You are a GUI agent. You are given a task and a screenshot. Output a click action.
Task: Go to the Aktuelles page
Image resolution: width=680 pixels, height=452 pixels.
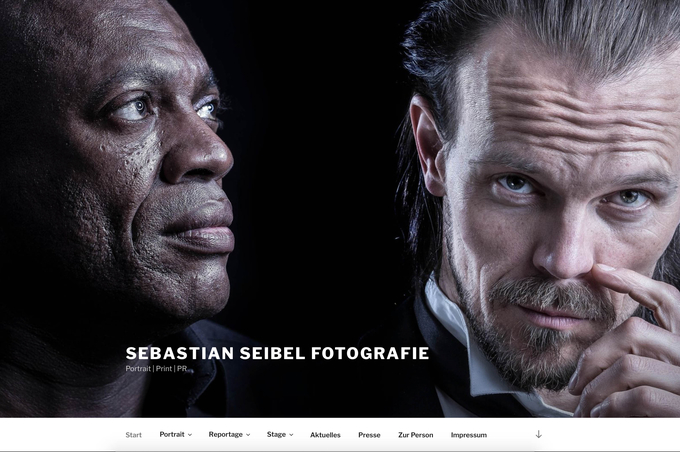pos(325,435)
